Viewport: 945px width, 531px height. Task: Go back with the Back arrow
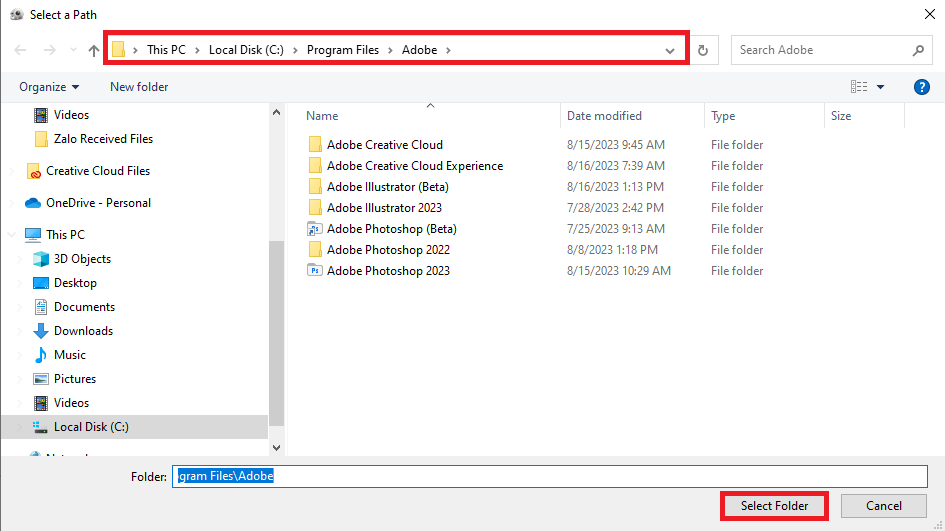(x=20, y=50)
